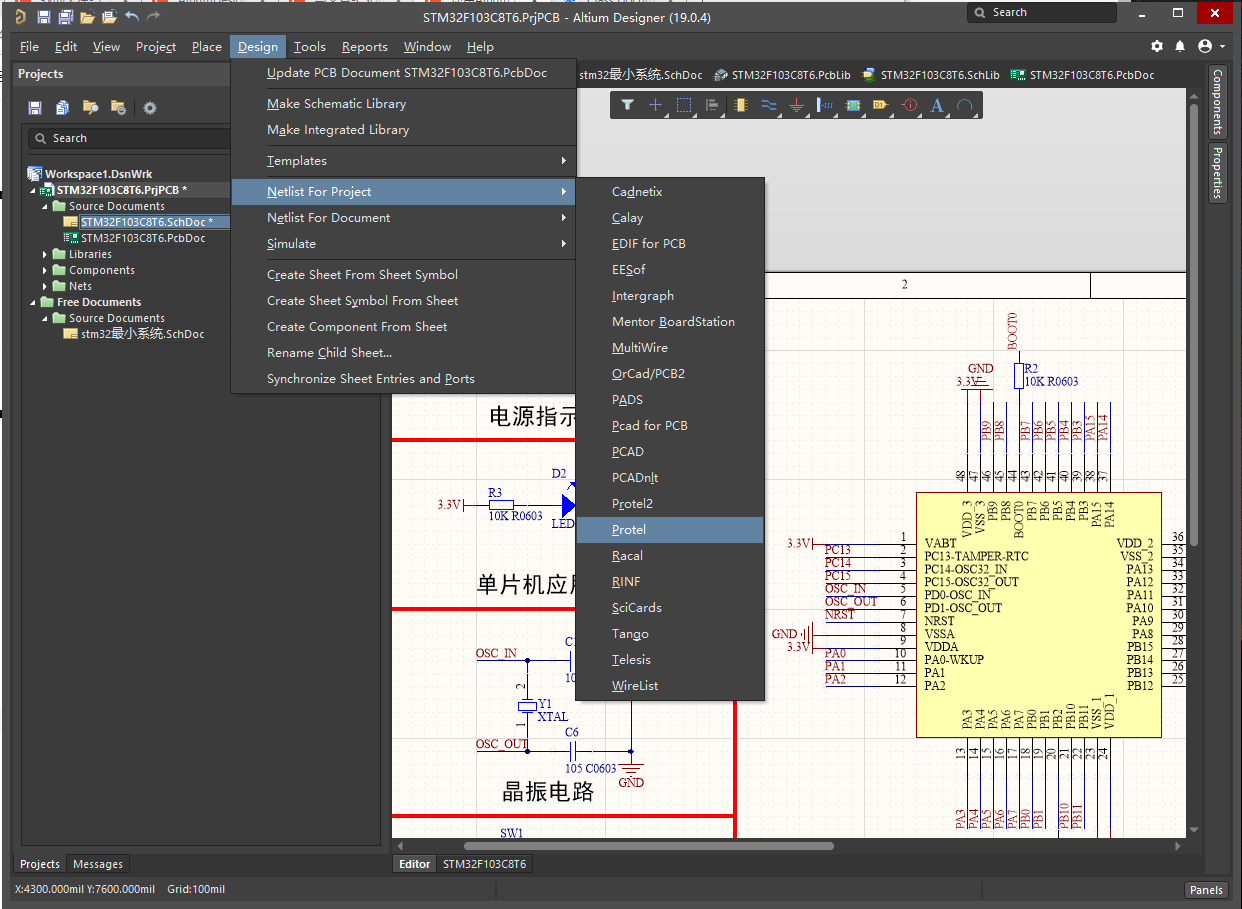Click the Open document folder icon

(x=87, y=17)
